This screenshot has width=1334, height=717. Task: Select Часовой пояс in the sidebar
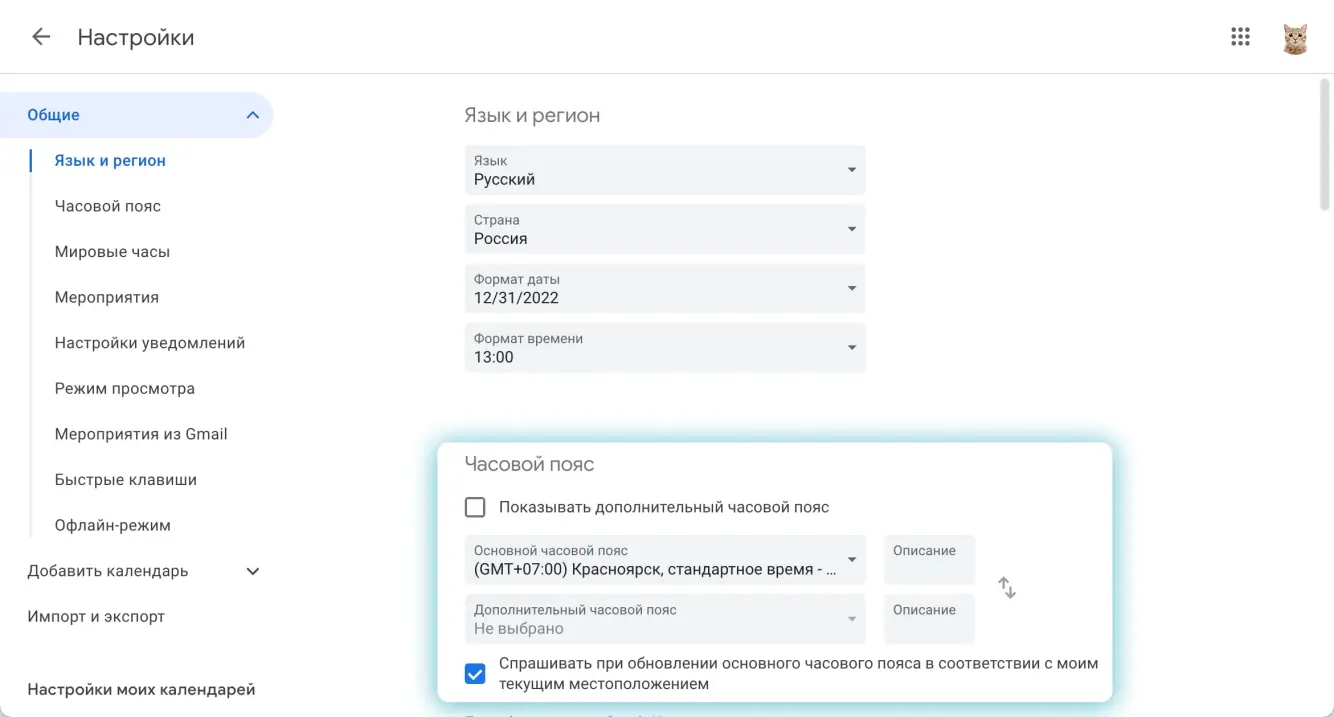coord(108,206)
